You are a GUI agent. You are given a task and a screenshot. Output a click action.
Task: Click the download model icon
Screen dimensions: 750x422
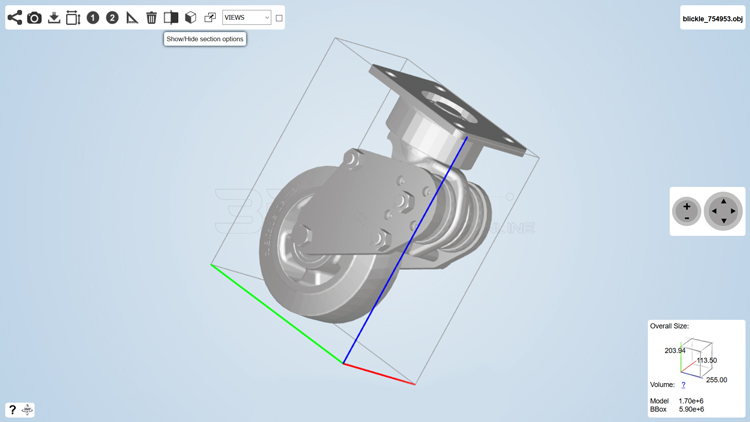(54, 18)
